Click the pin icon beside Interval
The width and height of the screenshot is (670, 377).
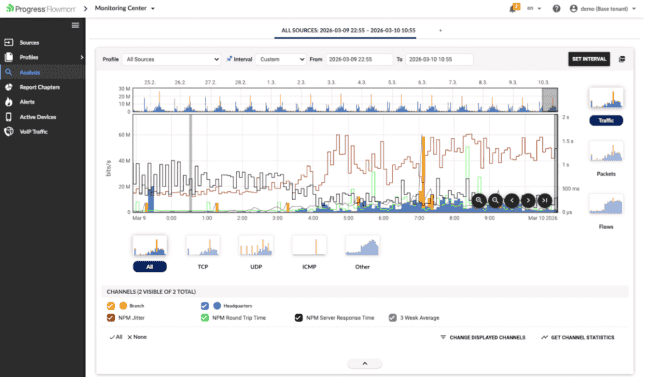[229, 59]
